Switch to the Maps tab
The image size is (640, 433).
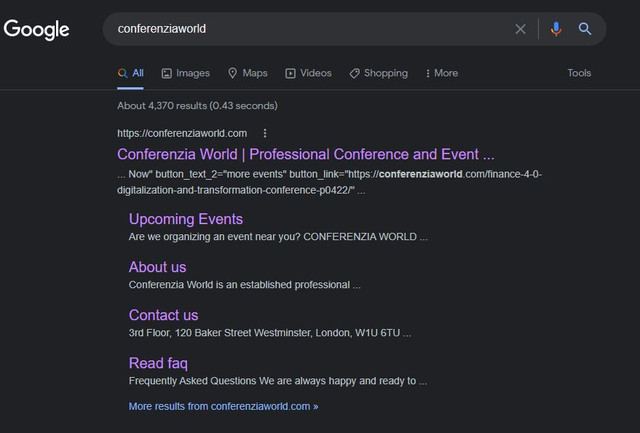coord(248,73)
